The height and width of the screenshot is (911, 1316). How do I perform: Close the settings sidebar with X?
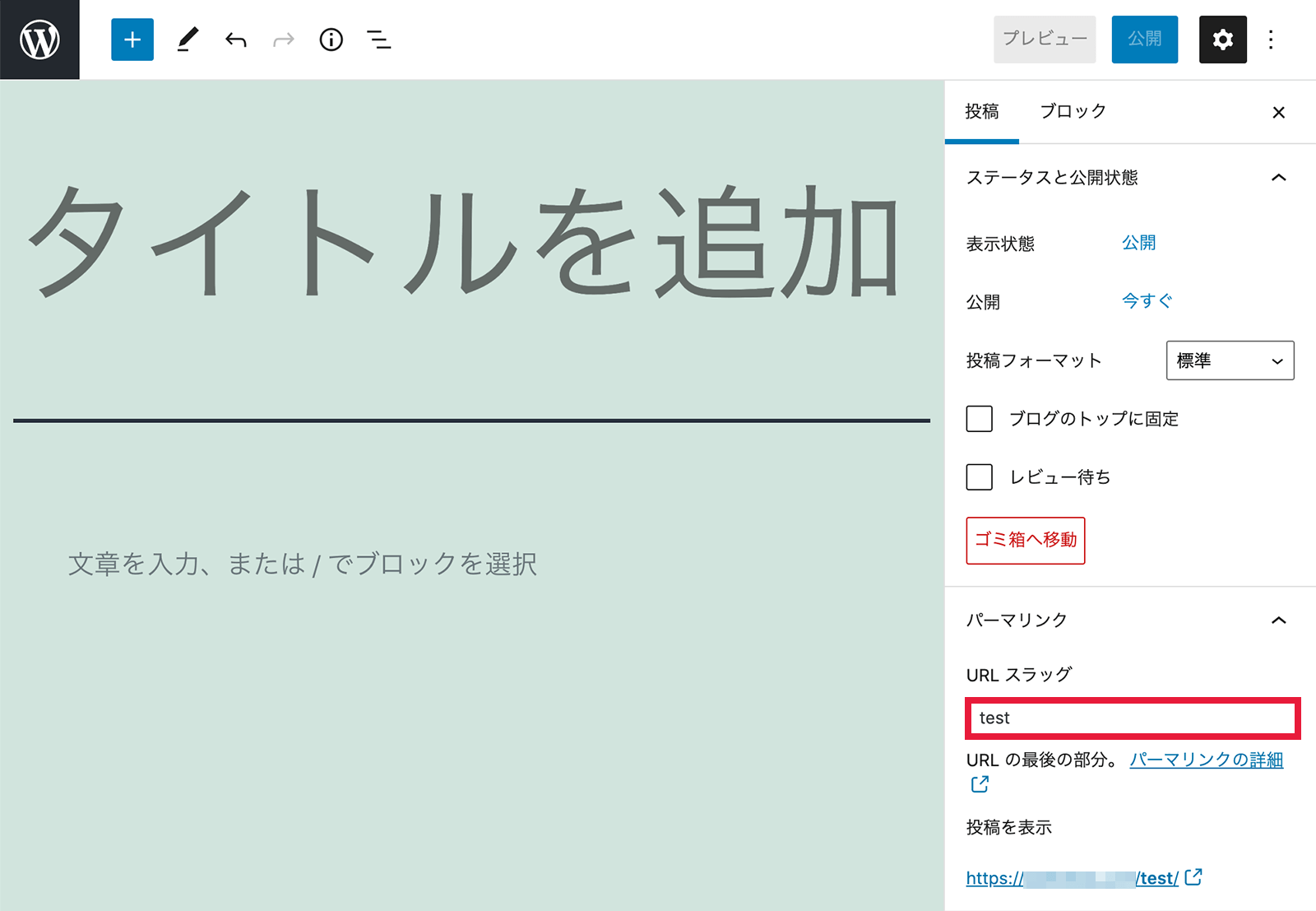[1278, 113]
